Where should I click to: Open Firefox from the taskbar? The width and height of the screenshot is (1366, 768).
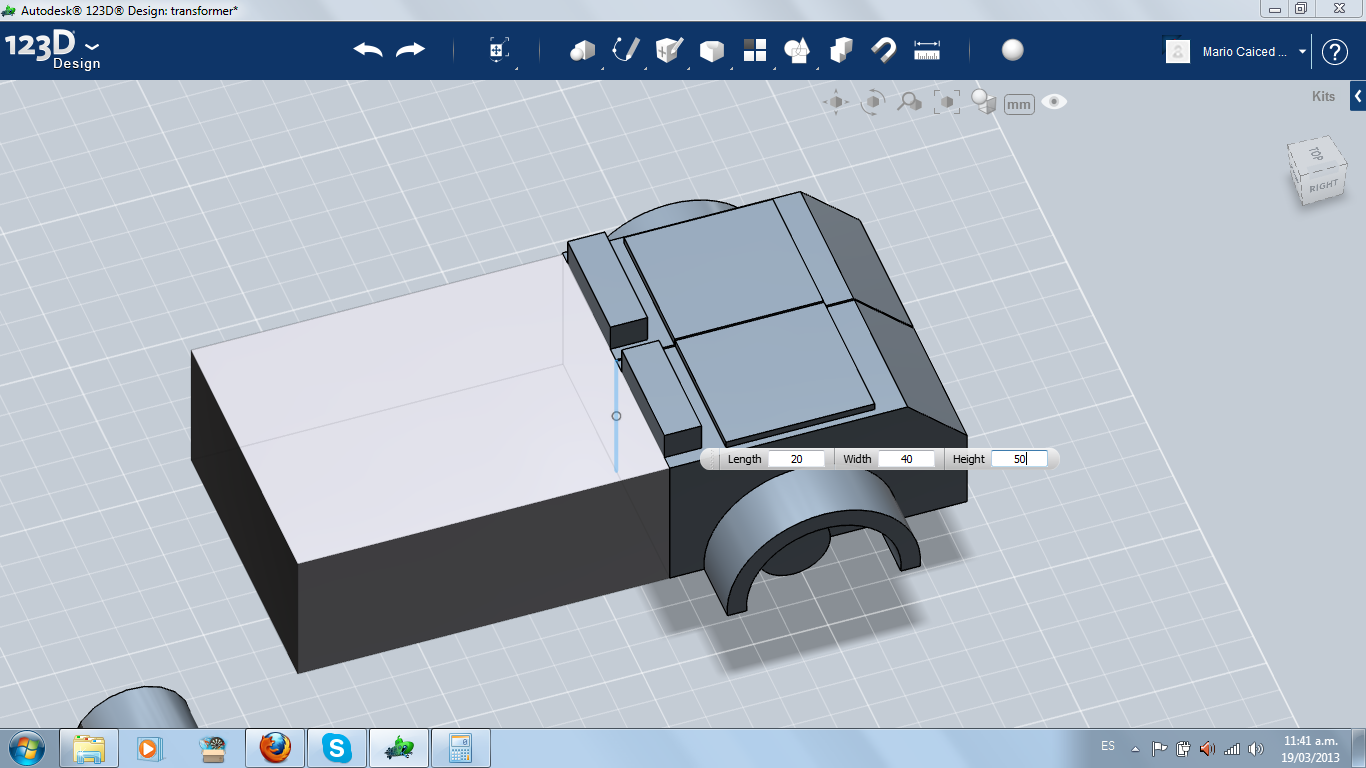274,748
